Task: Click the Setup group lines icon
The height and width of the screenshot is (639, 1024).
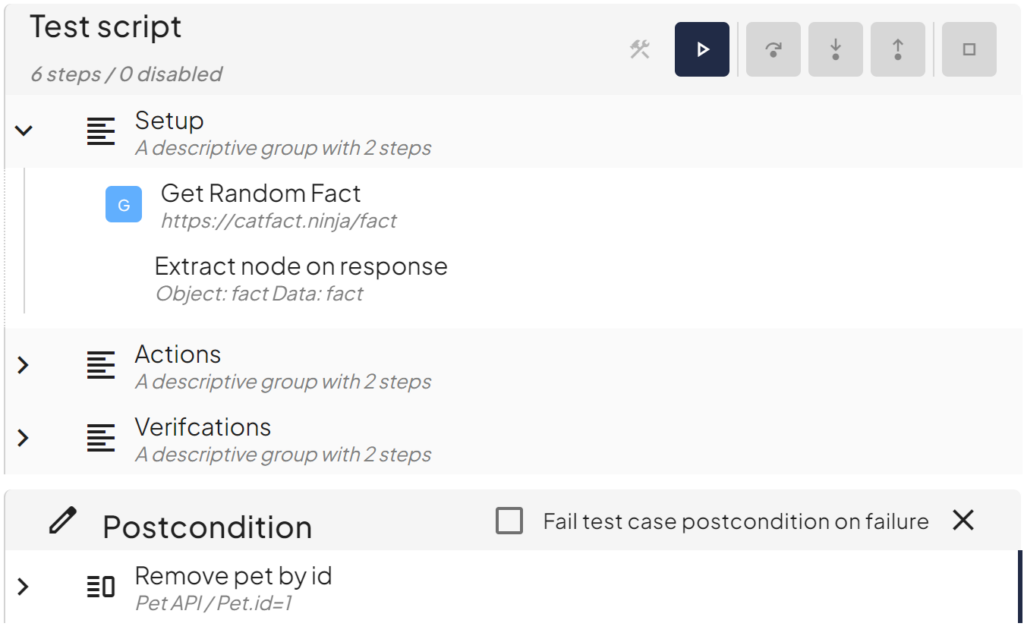Action: (101, 131)
